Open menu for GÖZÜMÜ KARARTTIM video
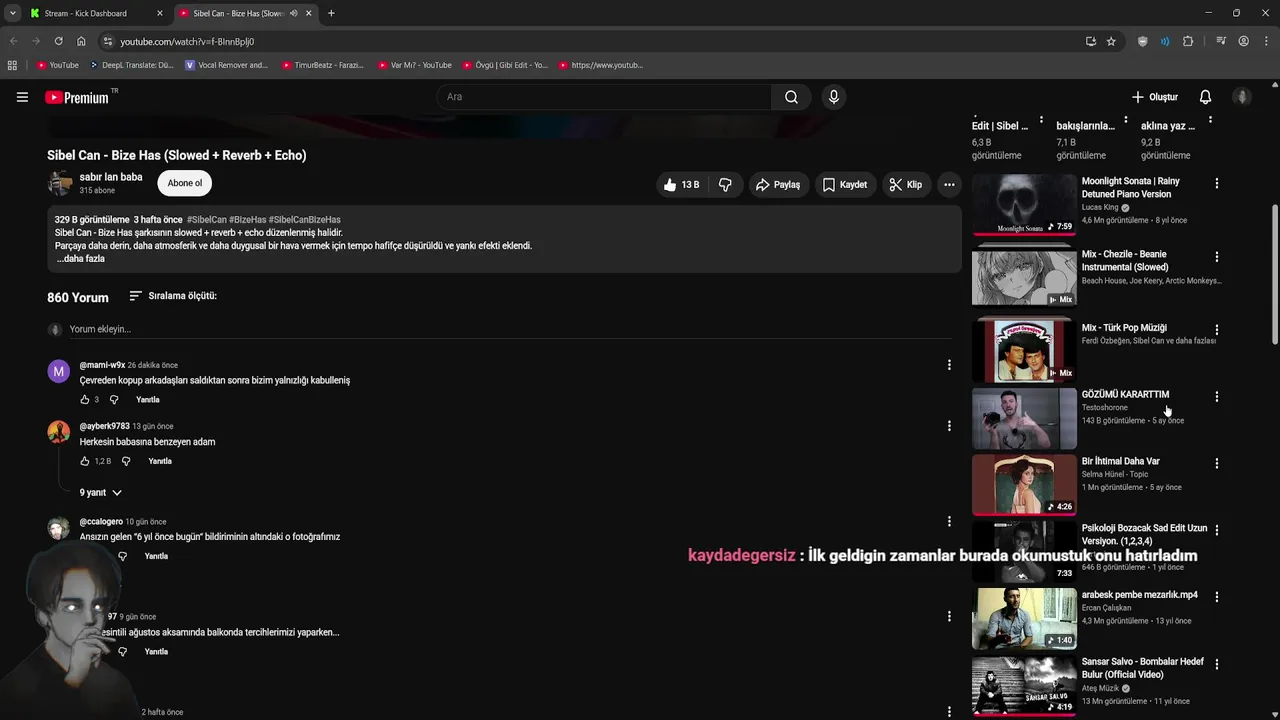The image size is (1280, 720). pyautogui.click(x=1216, y=397)
